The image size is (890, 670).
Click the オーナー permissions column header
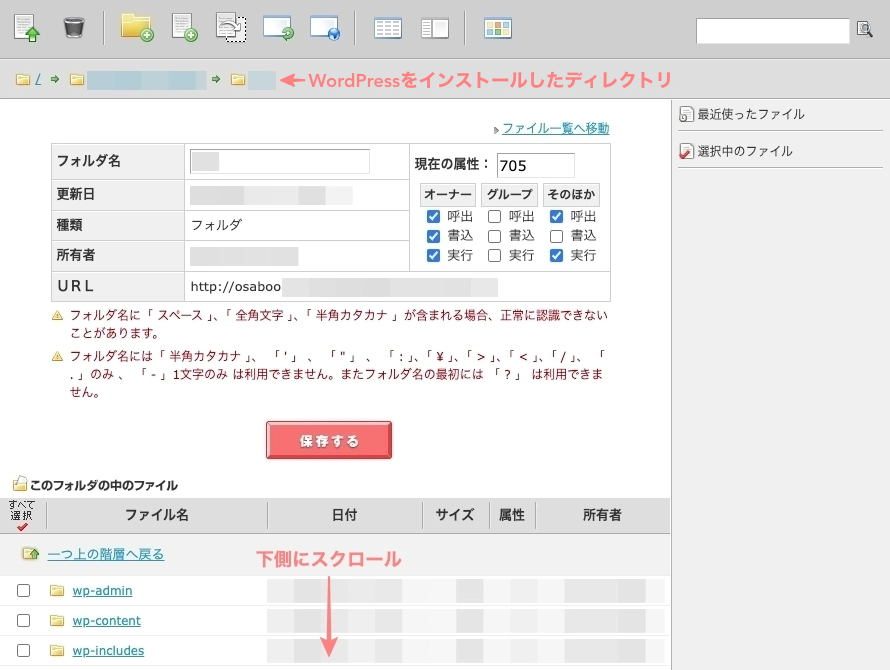pyautogui.click(x=448, y=195)
